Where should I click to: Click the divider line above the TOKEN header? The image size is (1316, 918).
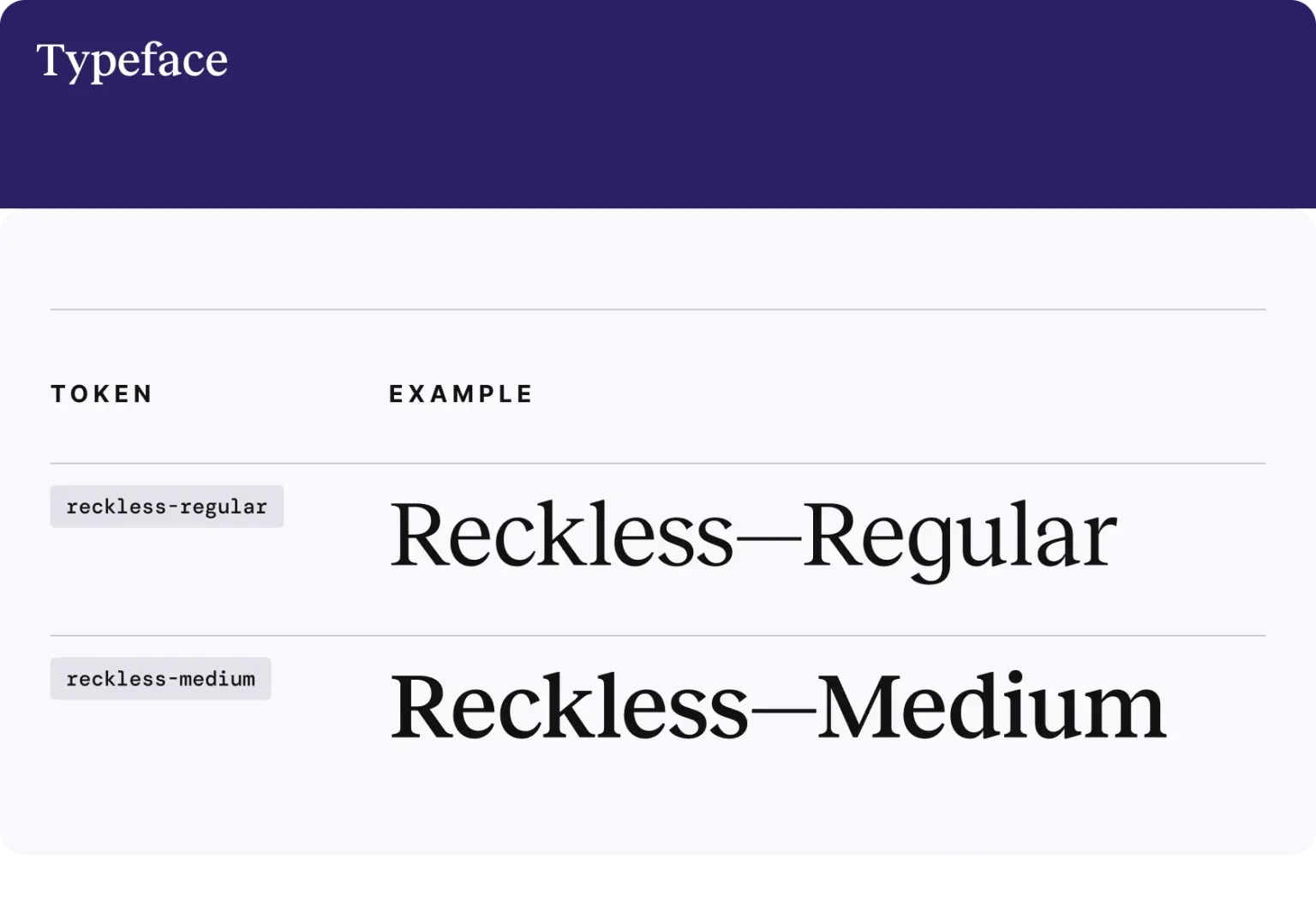(x=658, y=309)
